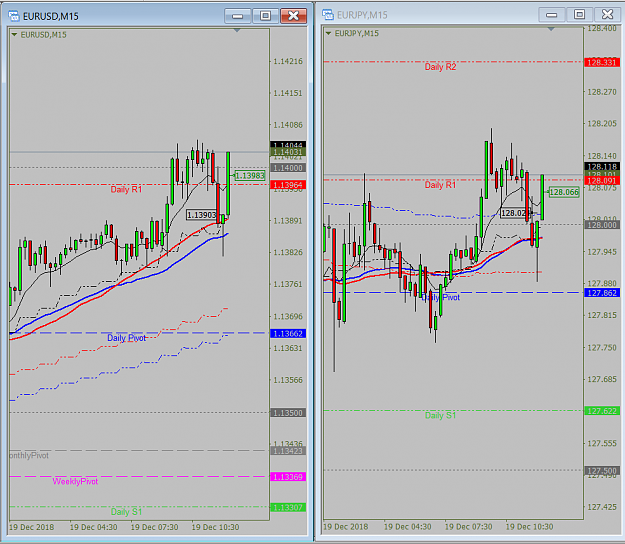Viewport: 625px width, 544px height.
Task: Click the red 1.13964 Daily R1 price tag
Action: point(288,185)
